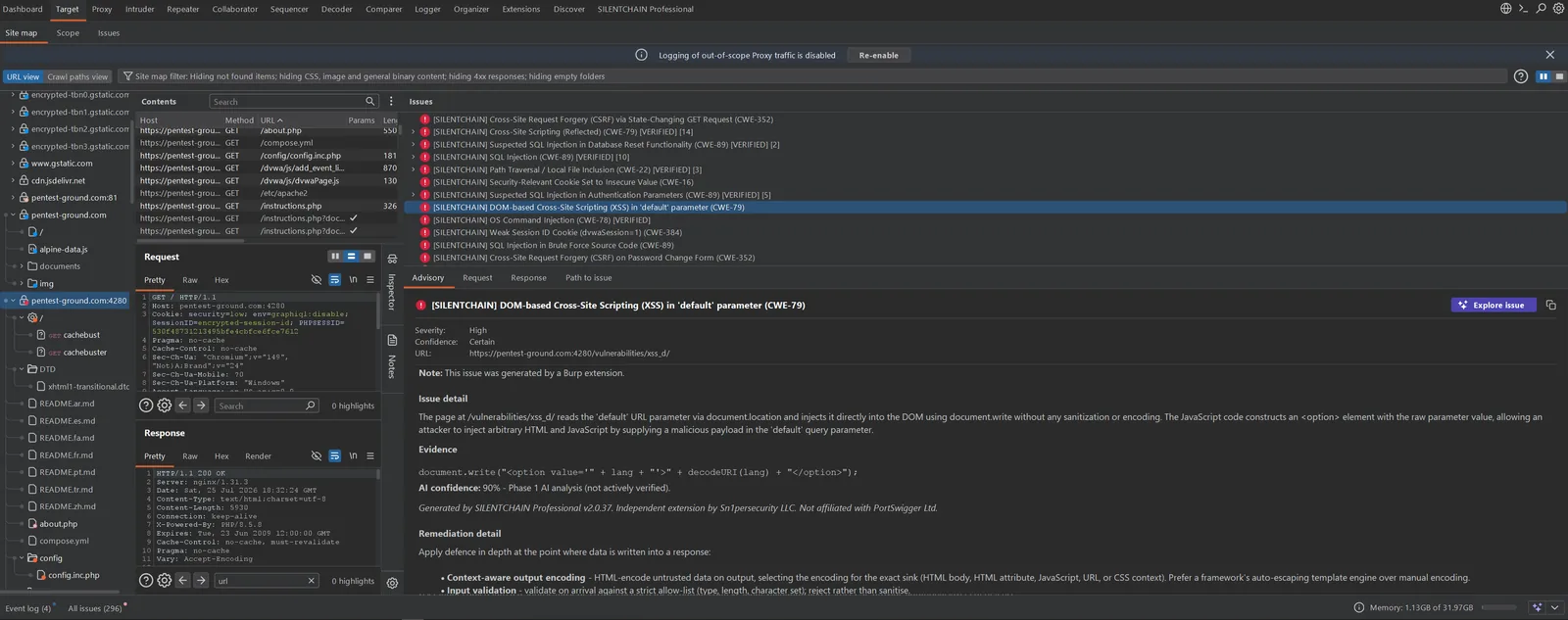This screenshot has height=620, width=1568.
Task: Click help icon under Request editor
Action: click(146, 405)
